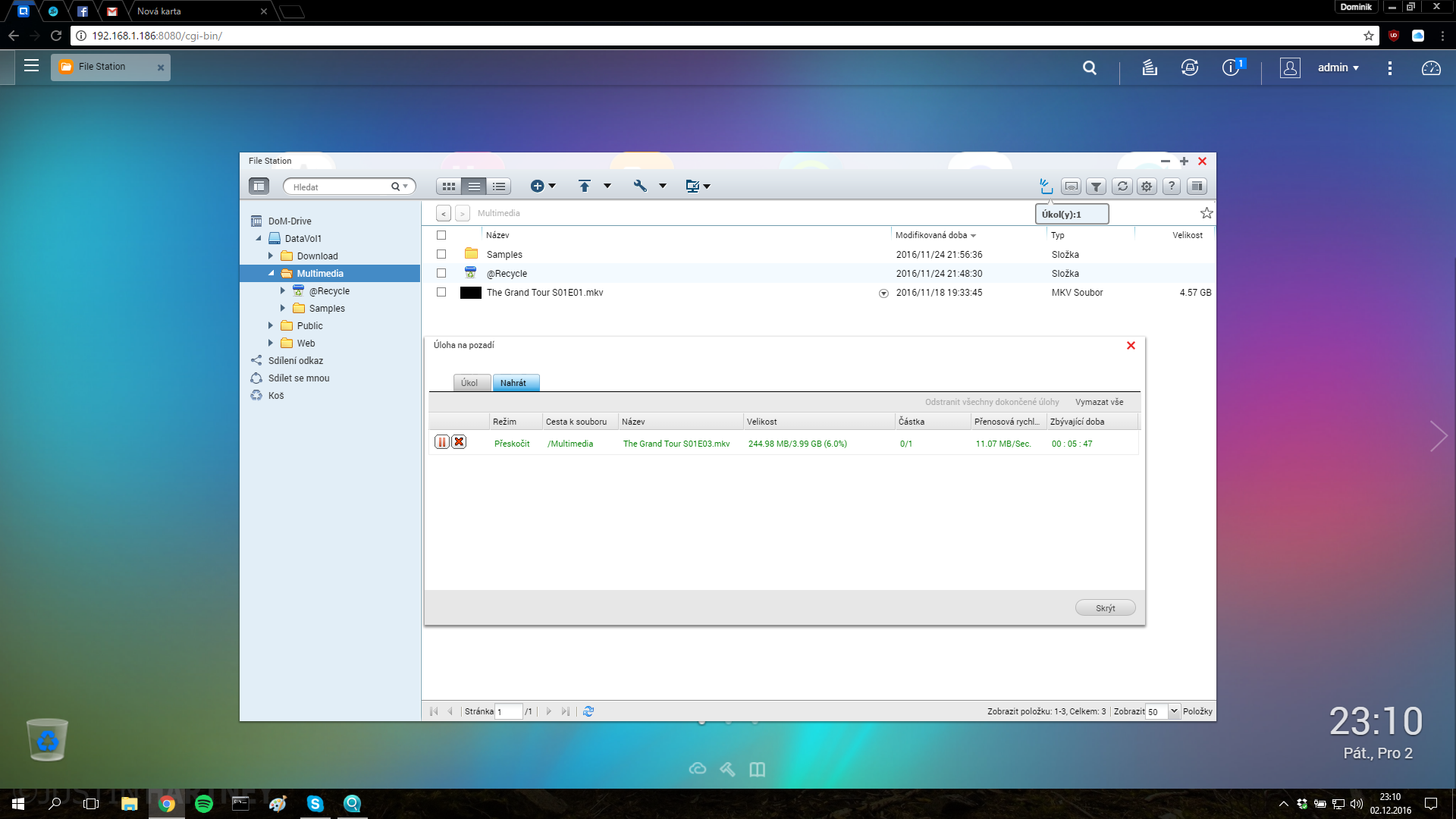Check the Samples folder checkbox
The height and width of the screenshot is (819, 1456).
tap(441, 255)
